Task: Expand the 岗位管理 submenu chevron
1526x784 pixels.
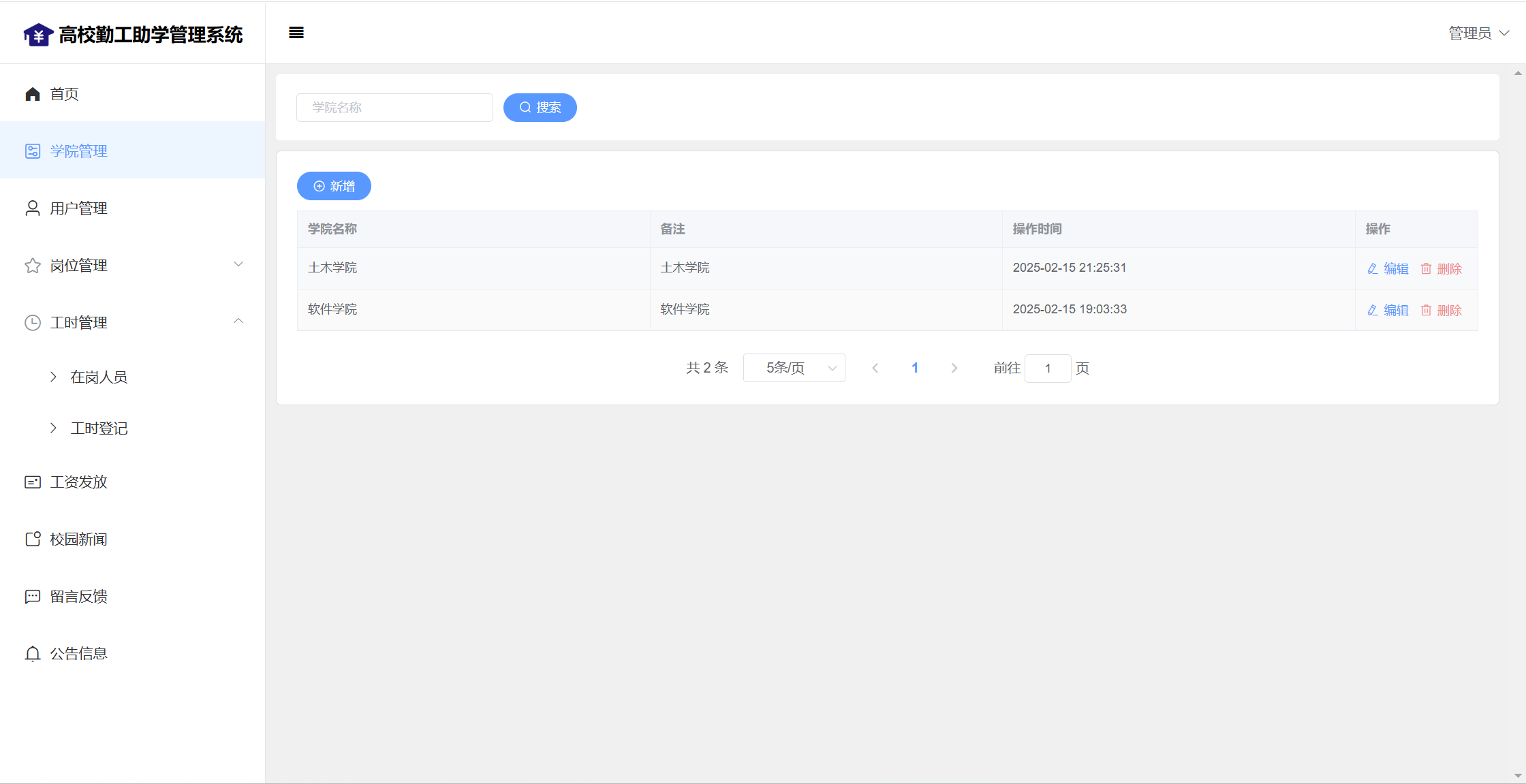Action: coord(238,264)
